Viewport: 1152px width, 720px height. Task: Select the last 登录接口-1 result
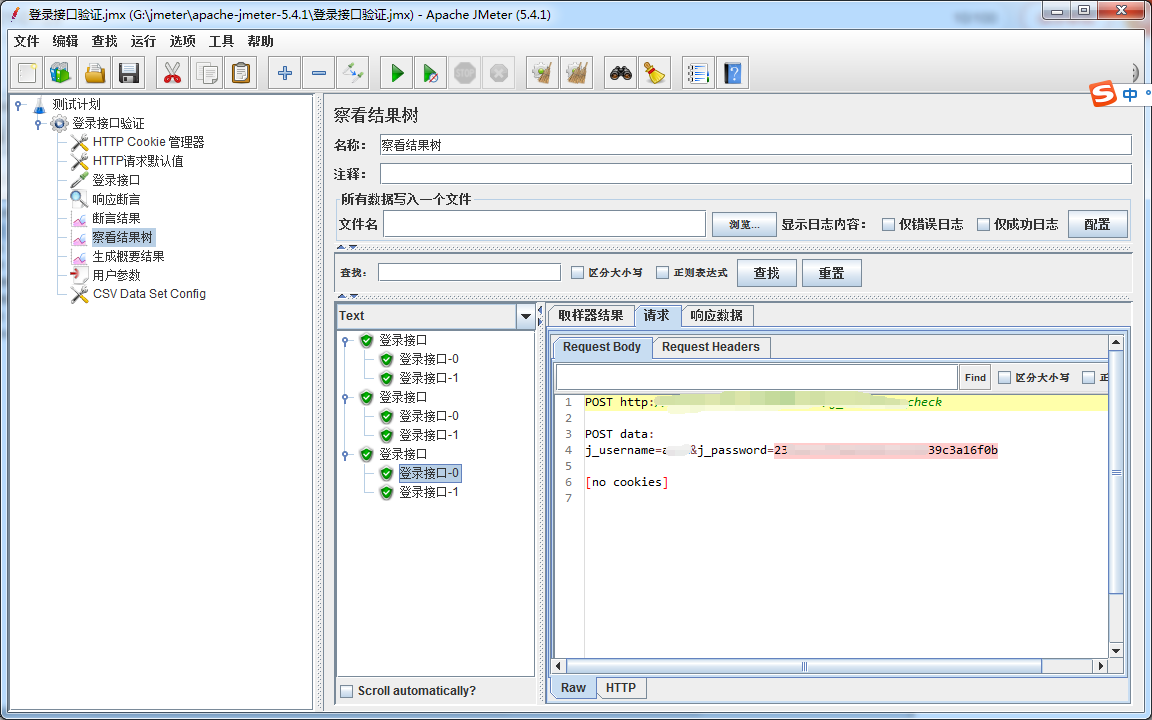428,492
